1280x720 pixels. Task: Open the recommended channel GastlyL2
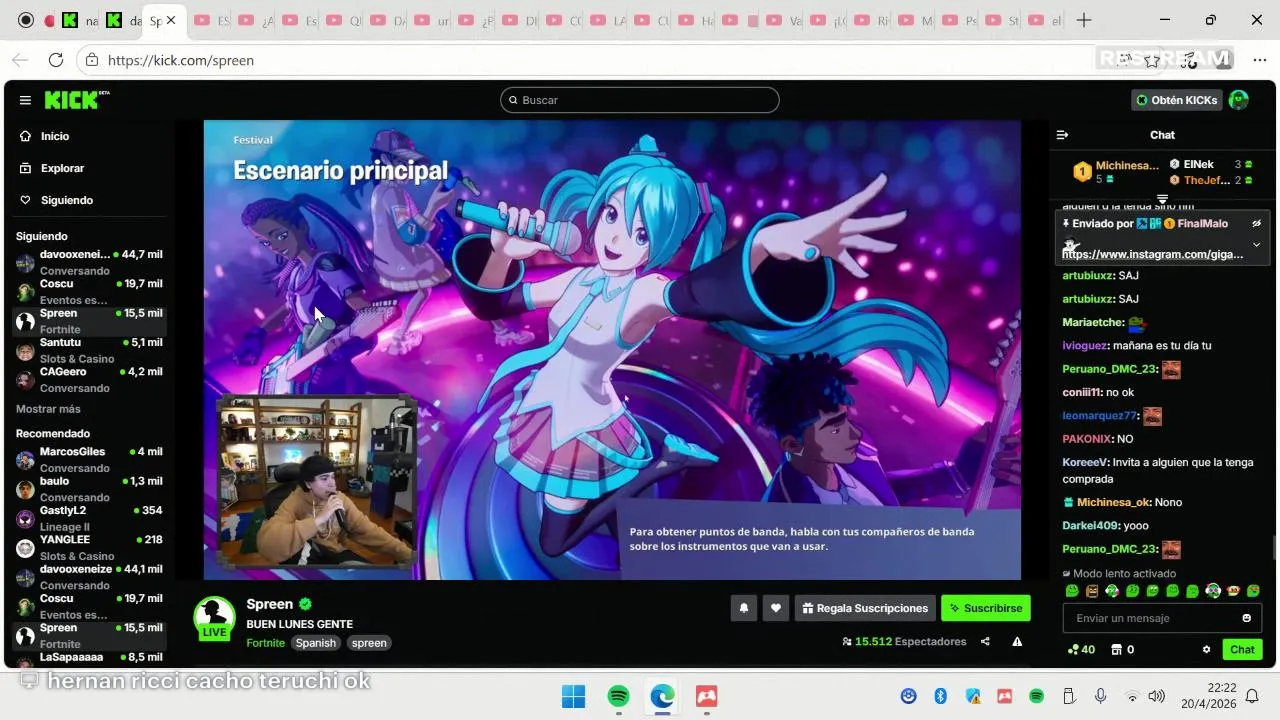[89, 518]
